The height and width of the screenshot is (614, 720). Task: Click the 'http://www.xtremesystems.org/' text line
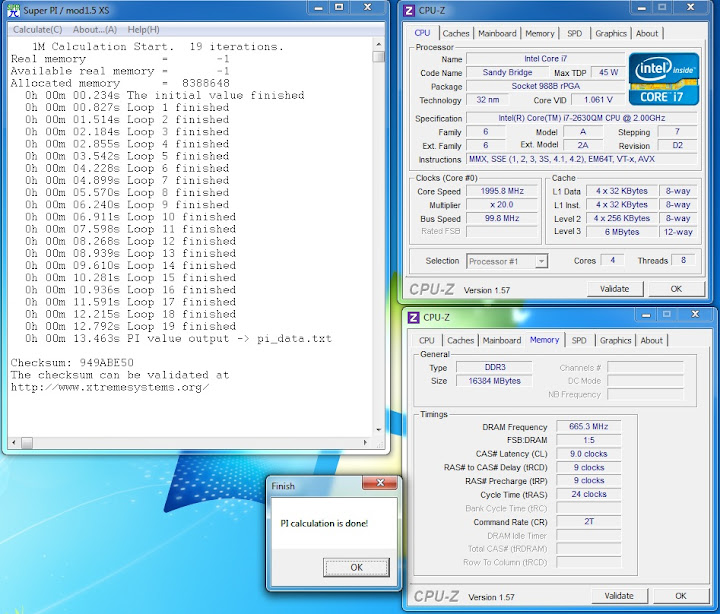click(x=110, y=387)
